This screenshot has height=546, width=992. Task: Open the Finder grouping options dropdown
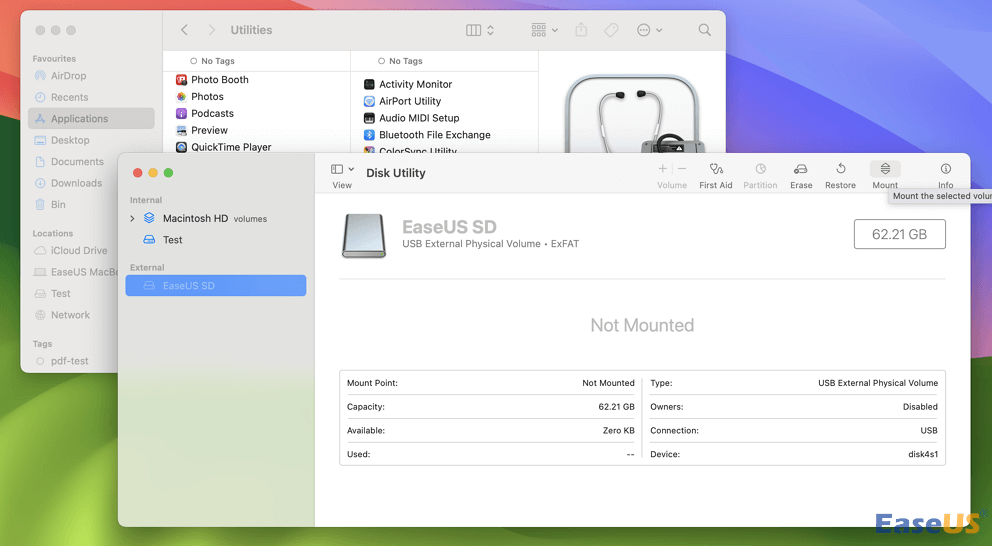click(x=545, y=30)
